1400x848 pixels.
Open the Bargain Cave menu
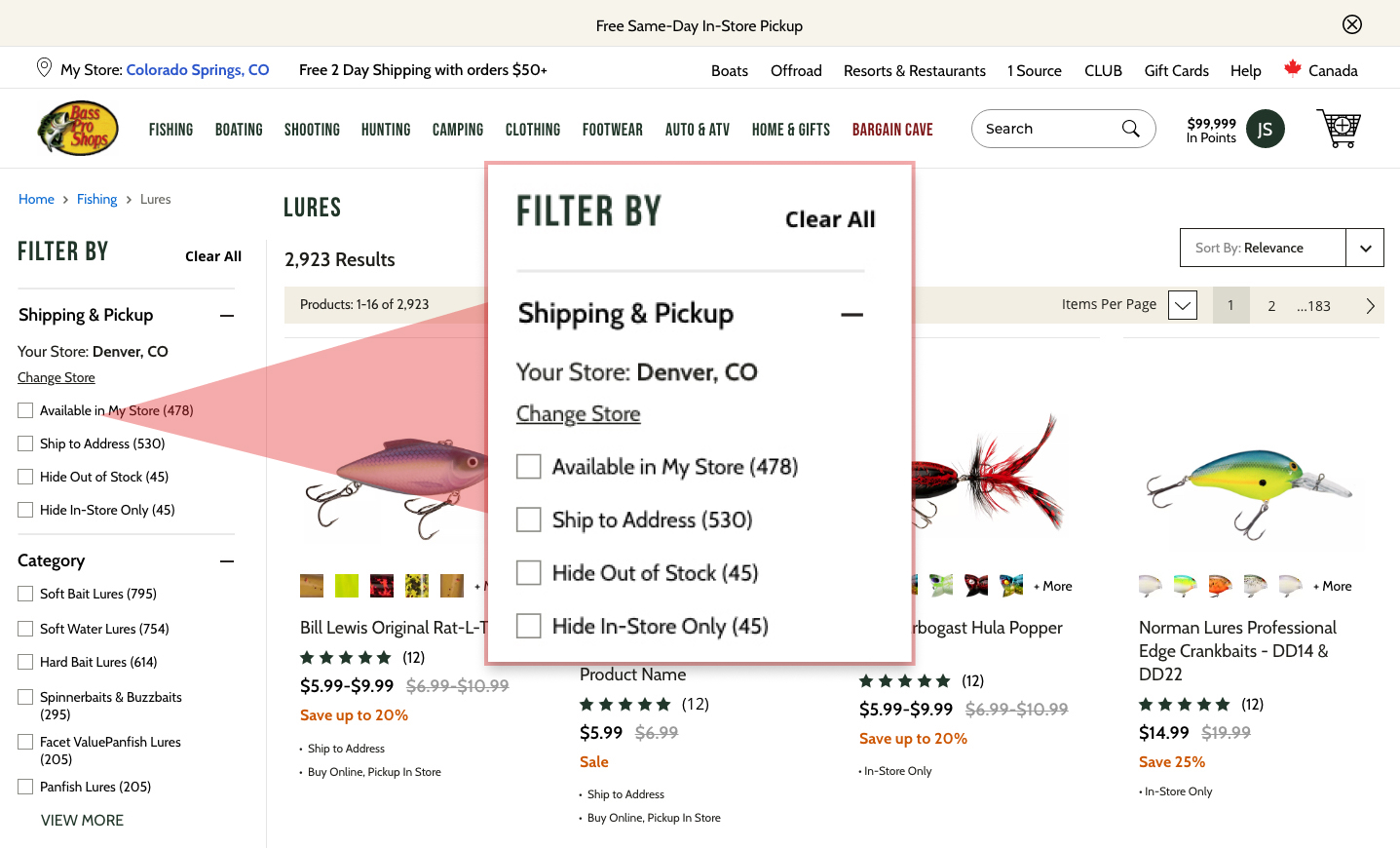tap(891, 130)
